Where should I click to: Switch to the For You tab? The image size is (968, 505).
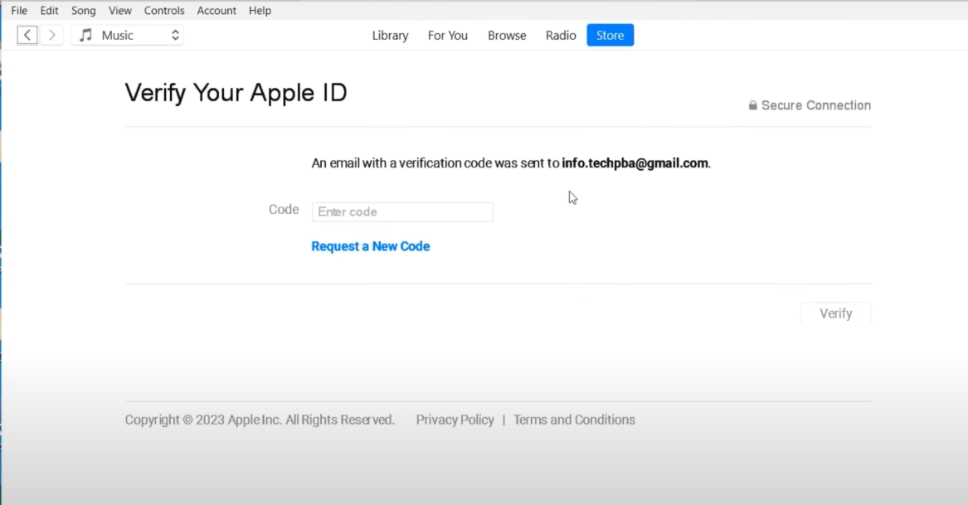coord(448,35)
